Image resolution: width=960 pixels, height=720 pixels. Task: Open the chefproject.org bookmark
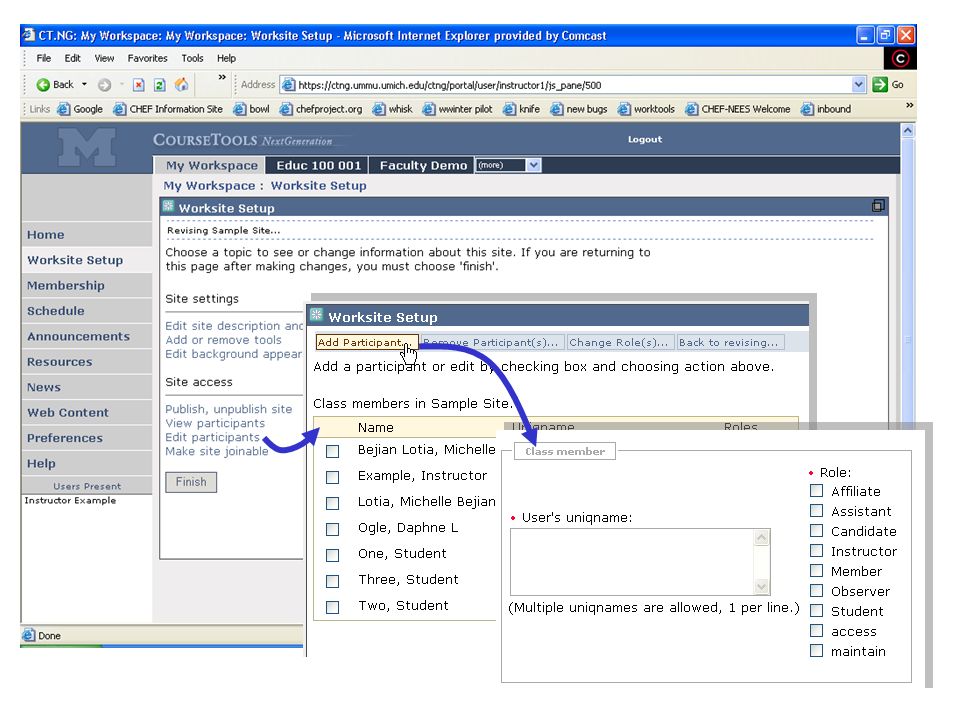[x=321, y=109]
